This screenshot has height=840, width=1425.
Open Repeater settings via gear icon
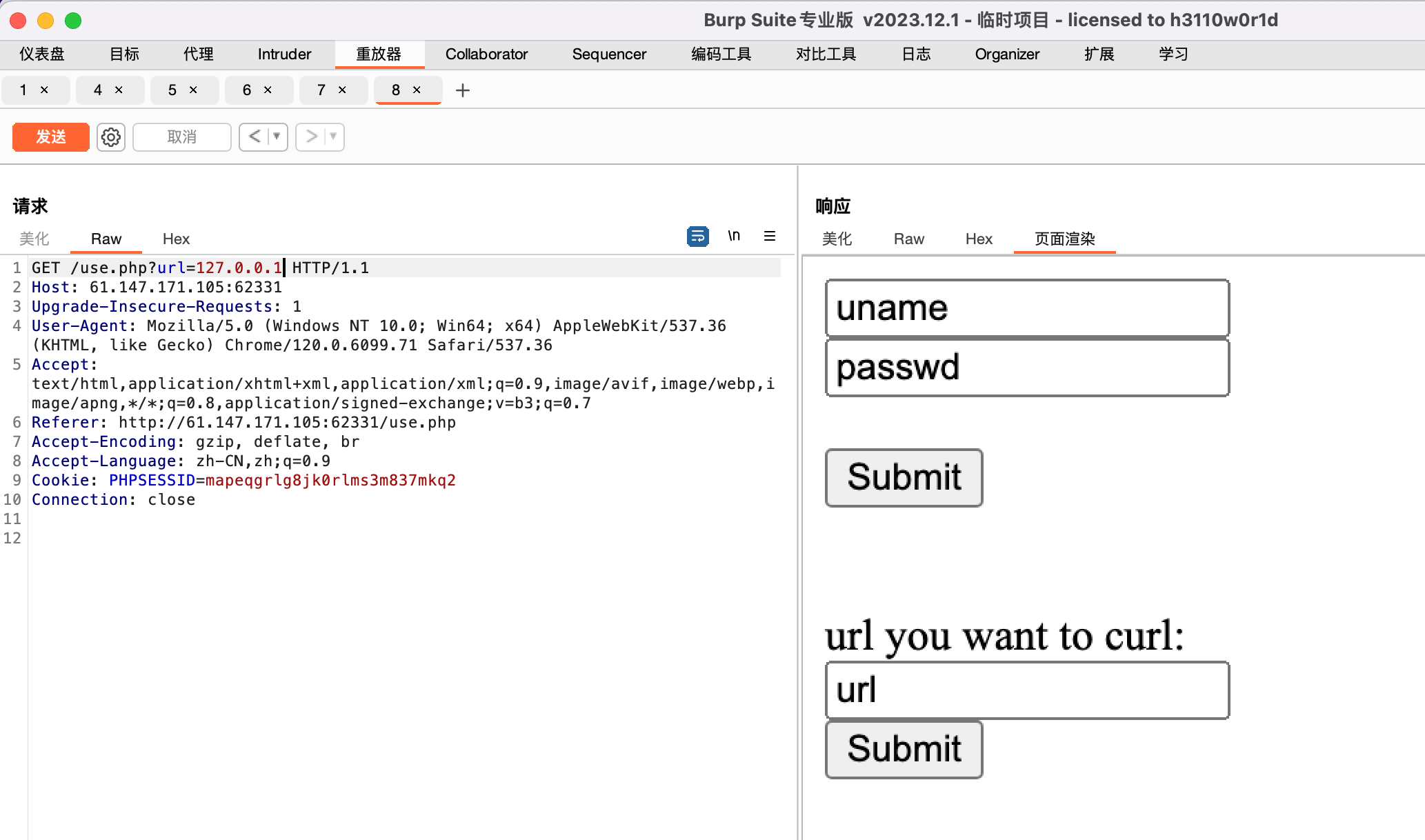110,137
